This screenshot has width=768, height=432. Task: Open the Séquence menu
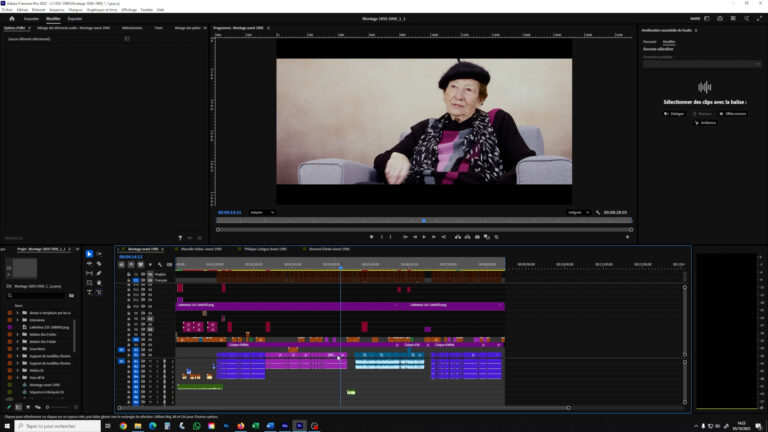point(58,9)
